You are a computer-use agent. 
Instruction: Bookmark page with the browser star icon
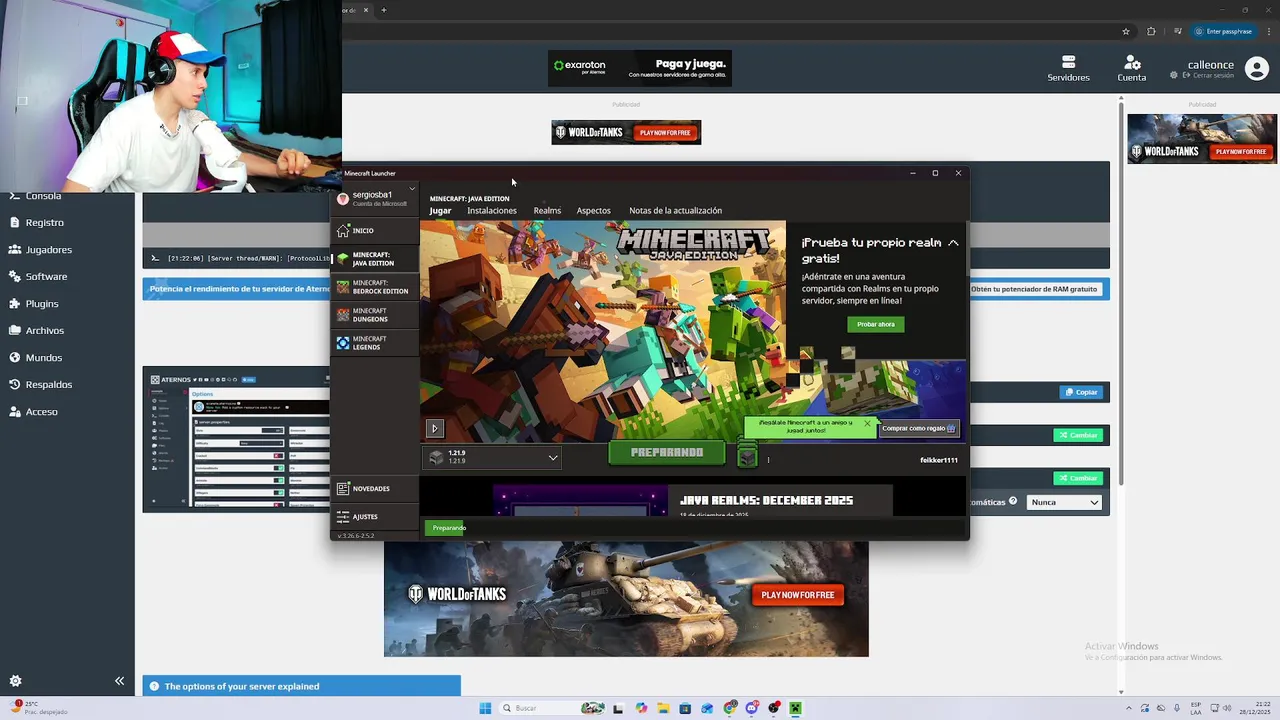(1126, 31)
